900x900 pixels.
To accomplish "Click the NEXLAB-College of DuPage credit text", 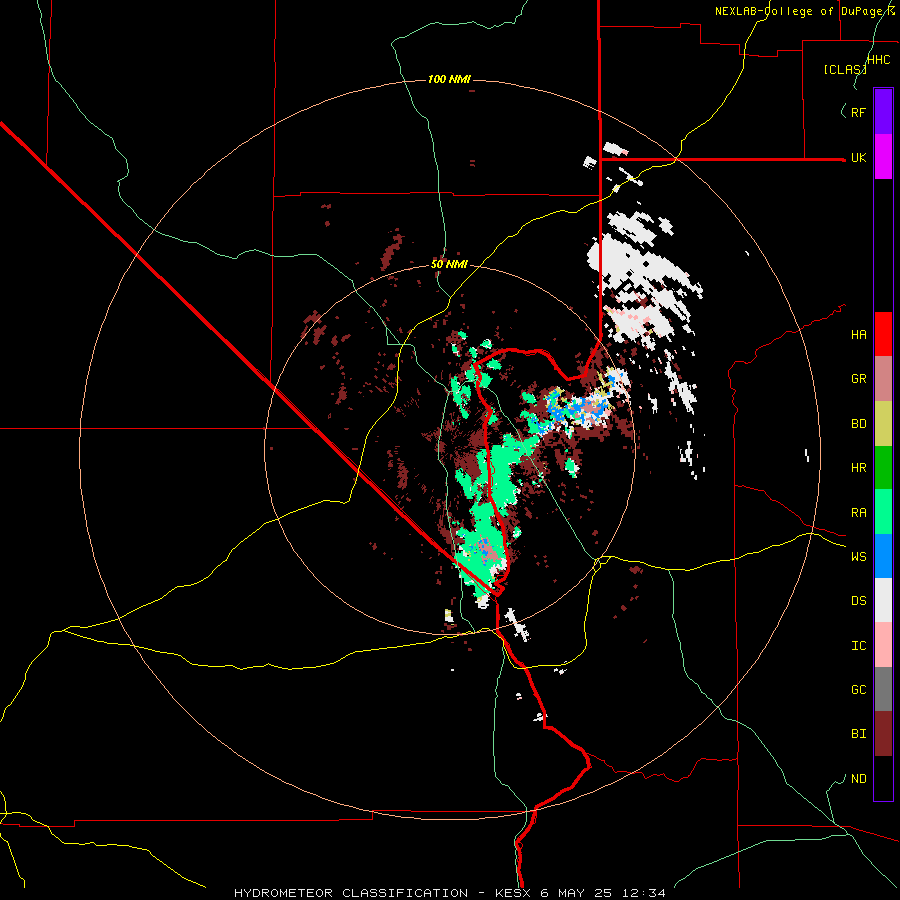I will point(804,11).
